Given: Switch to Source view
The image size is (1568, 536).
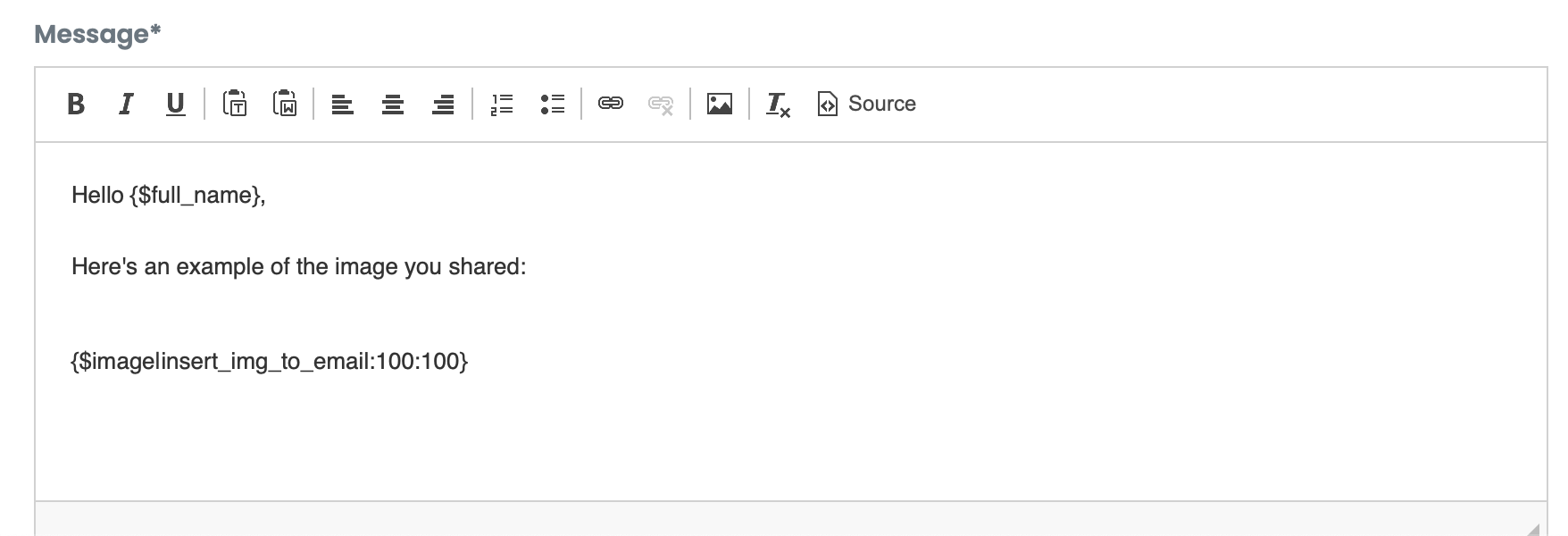Looking at the screenshot, I should [x=866, y=104].
